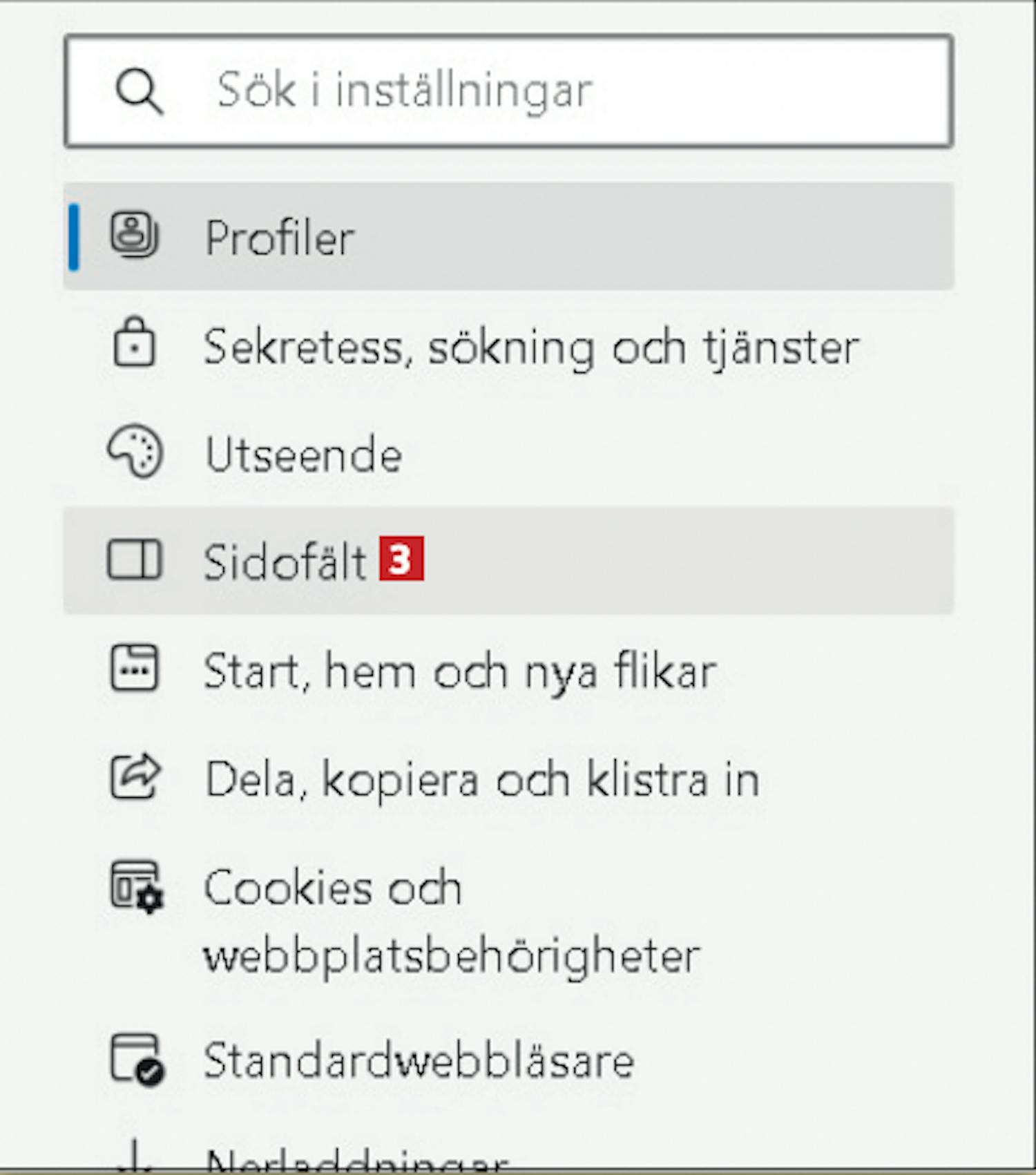Image resolution: width=1036 pixels, height=1175 pixels.
Task: Click the red badge numbered 3
Action: point(401,559)
